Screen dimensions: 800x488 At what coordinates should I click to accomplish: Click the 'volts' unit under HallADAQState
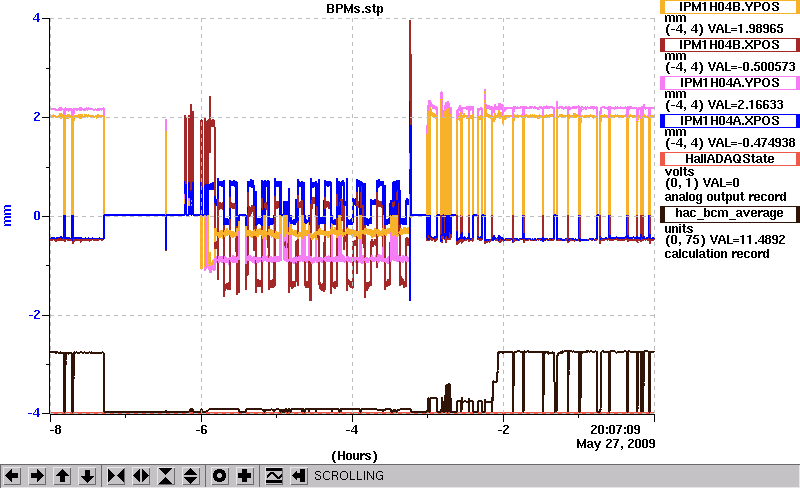point(679,172)
